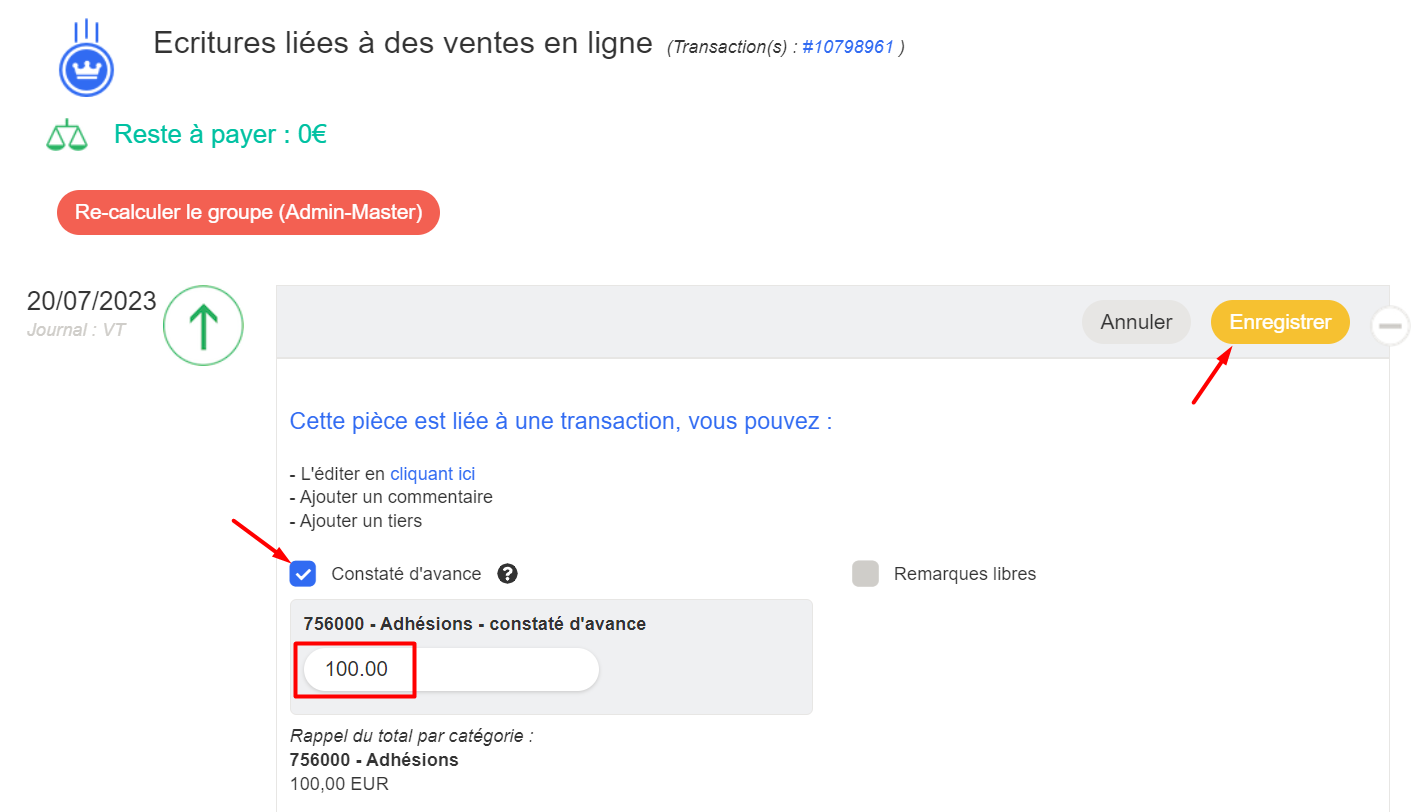
Task: Follow the 'cliquant ici' edit link
Action: (x=433, y=474)
